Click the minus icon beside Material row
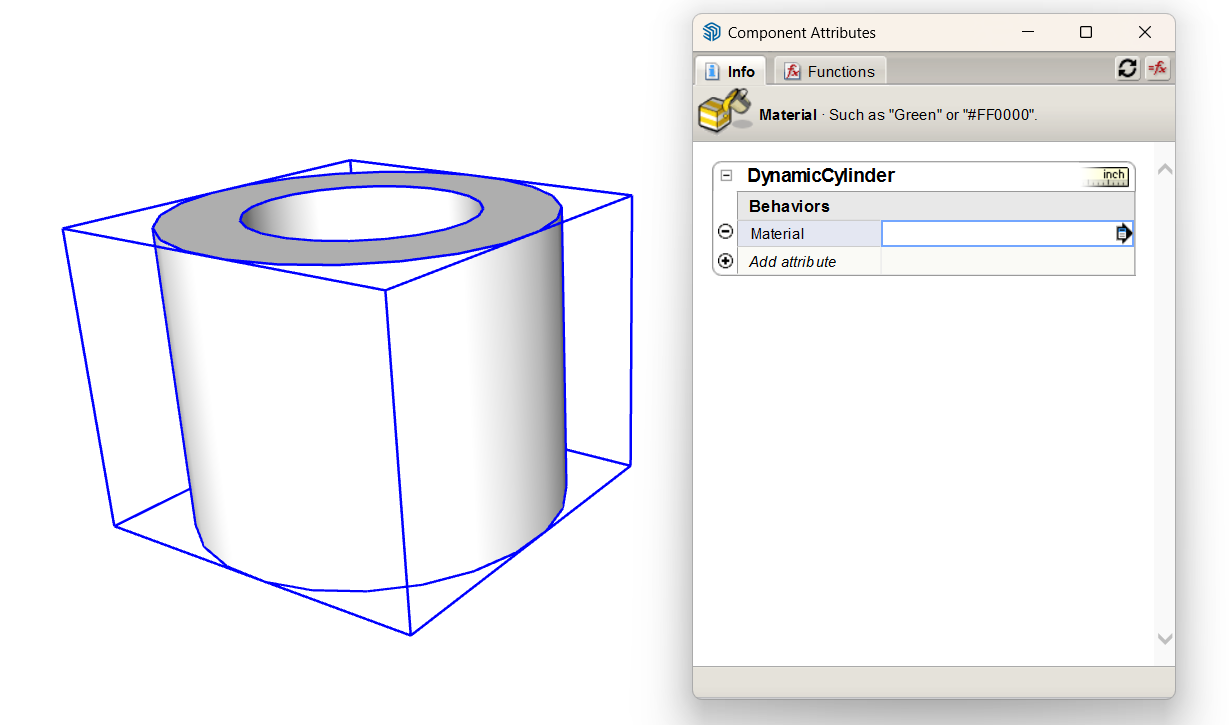Viewport: 1229px width, 725px height. [x=725, y=231]
